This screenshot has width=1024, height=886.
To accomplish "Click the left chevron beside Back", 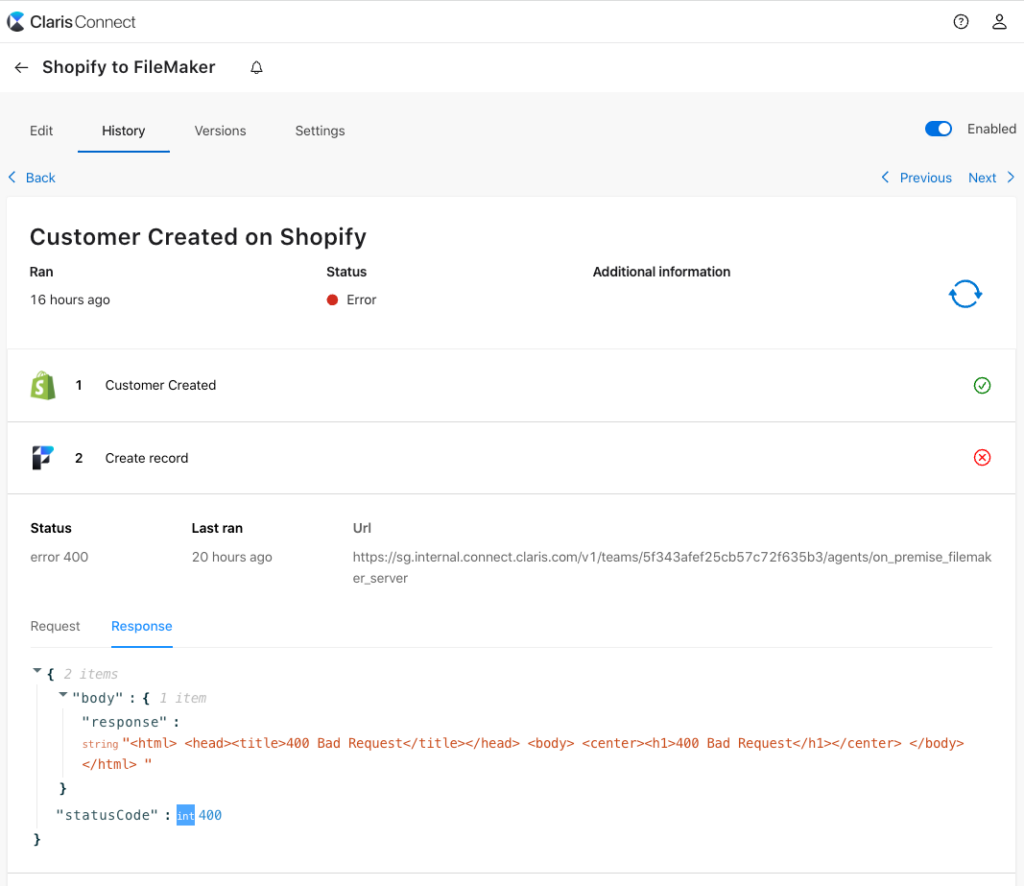I will pyautogui.click(x=12, y=177).
